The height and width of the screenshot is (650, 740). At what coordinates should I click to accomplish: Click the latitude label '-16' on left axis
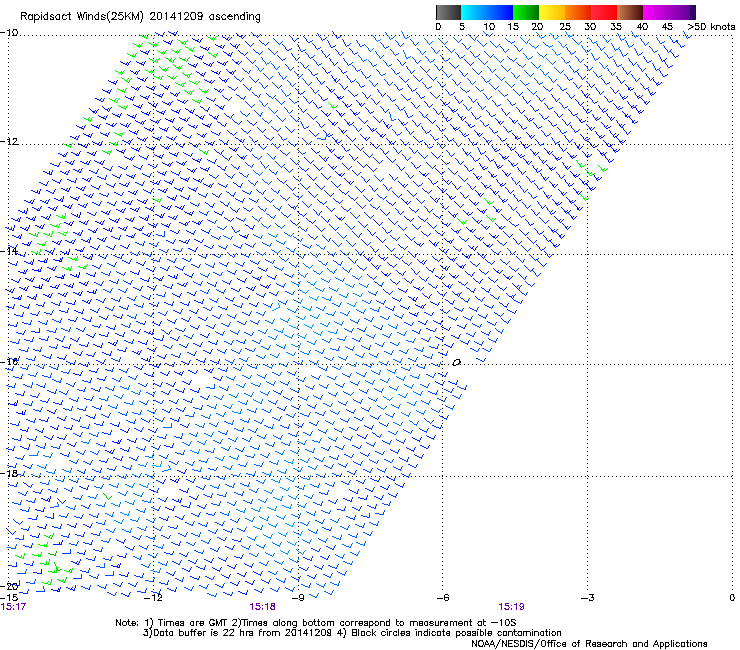tap(9, 362)
